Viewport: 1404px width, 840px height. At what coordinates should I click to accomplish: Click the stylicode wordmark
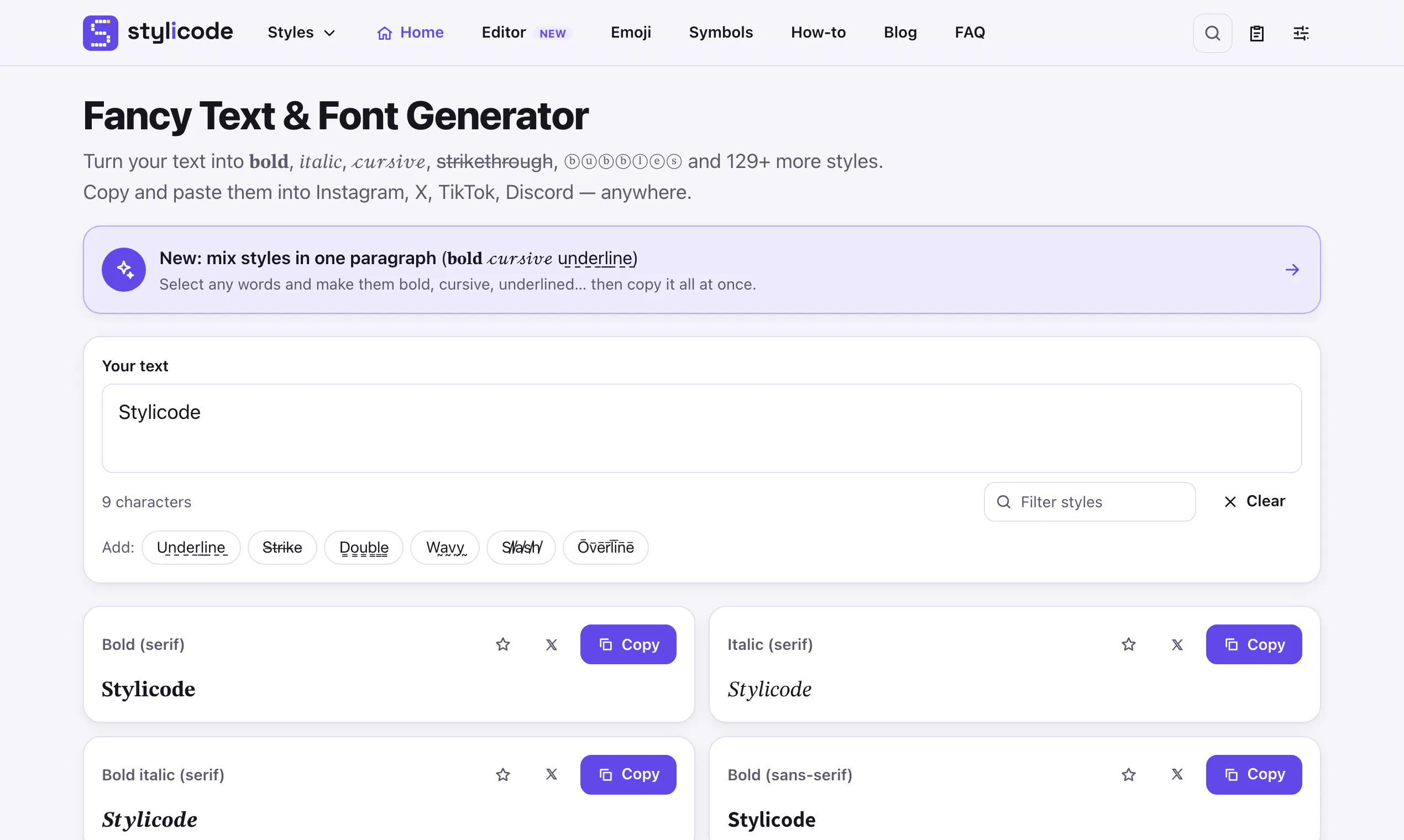pyautogui.click(x=180, y=32)
